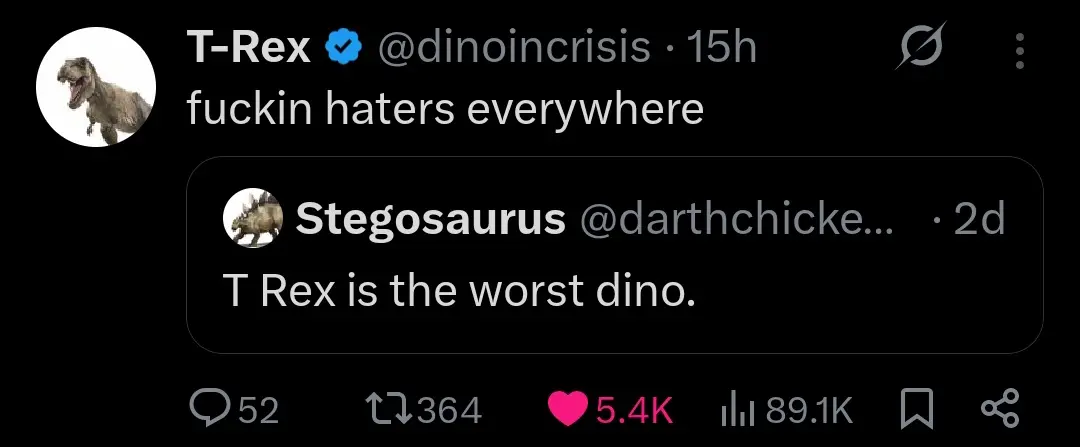Bookmark this tweet
Image resolution: width=1080 pixels, height=447 pixels.
(916, 408)
